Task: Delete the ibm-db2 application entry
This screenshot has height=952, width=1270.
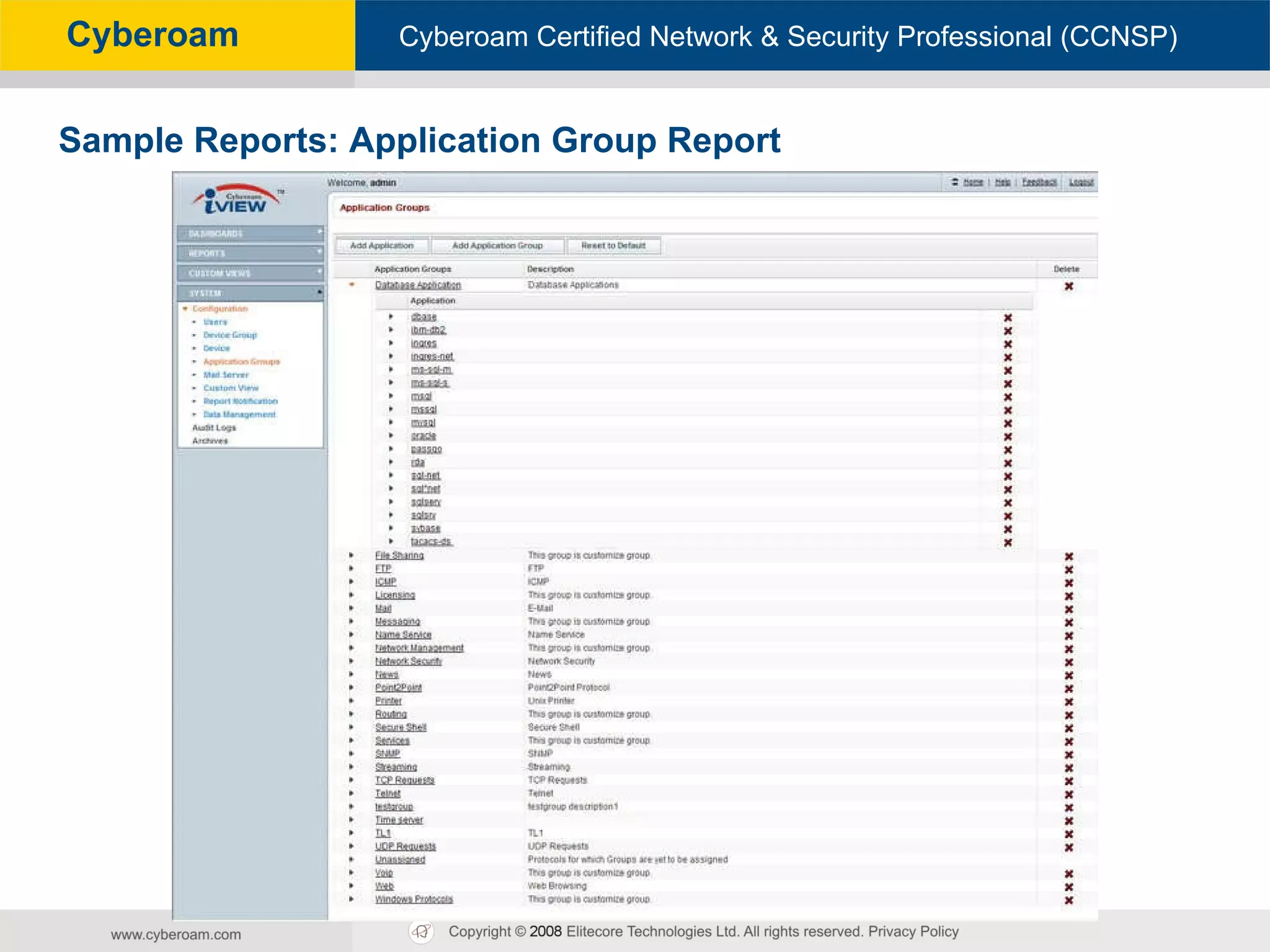Action: pos(1008,331)
